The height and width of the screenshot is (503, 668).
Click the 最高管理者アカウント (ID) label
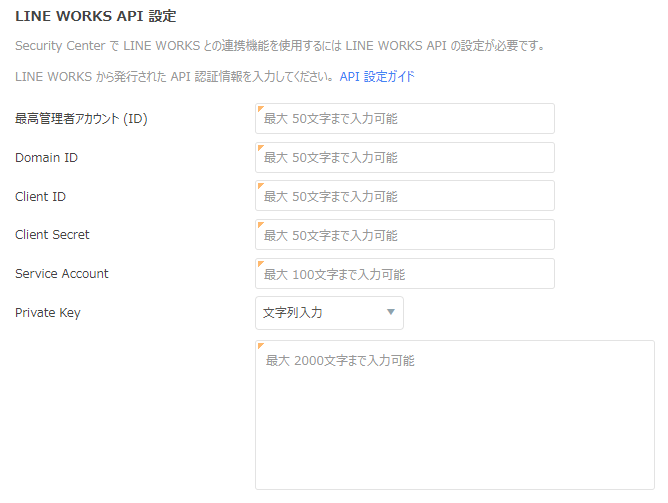pos(81,119)
